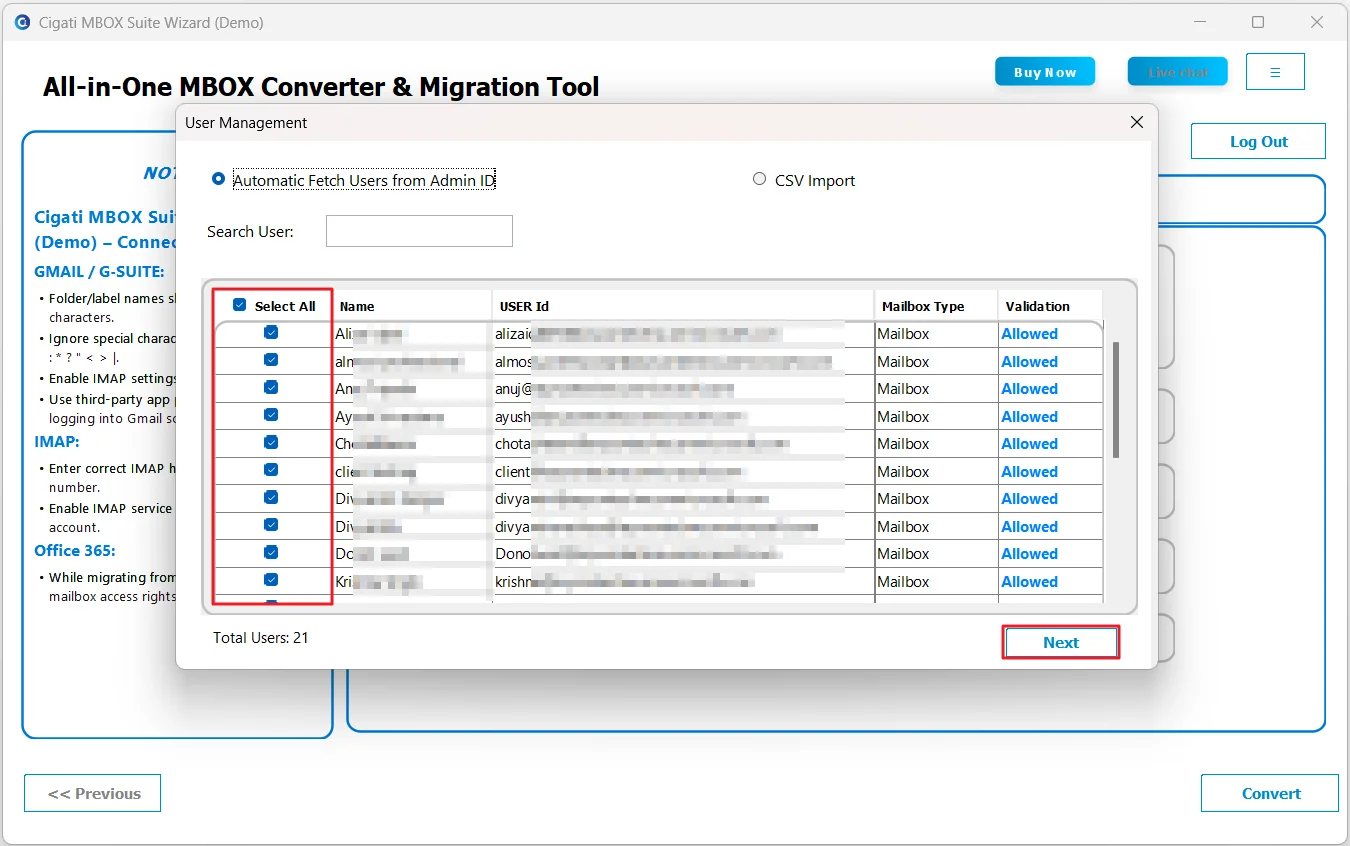
Task: Click Allowed status in the ayush row
Action: pos(1029,417)
